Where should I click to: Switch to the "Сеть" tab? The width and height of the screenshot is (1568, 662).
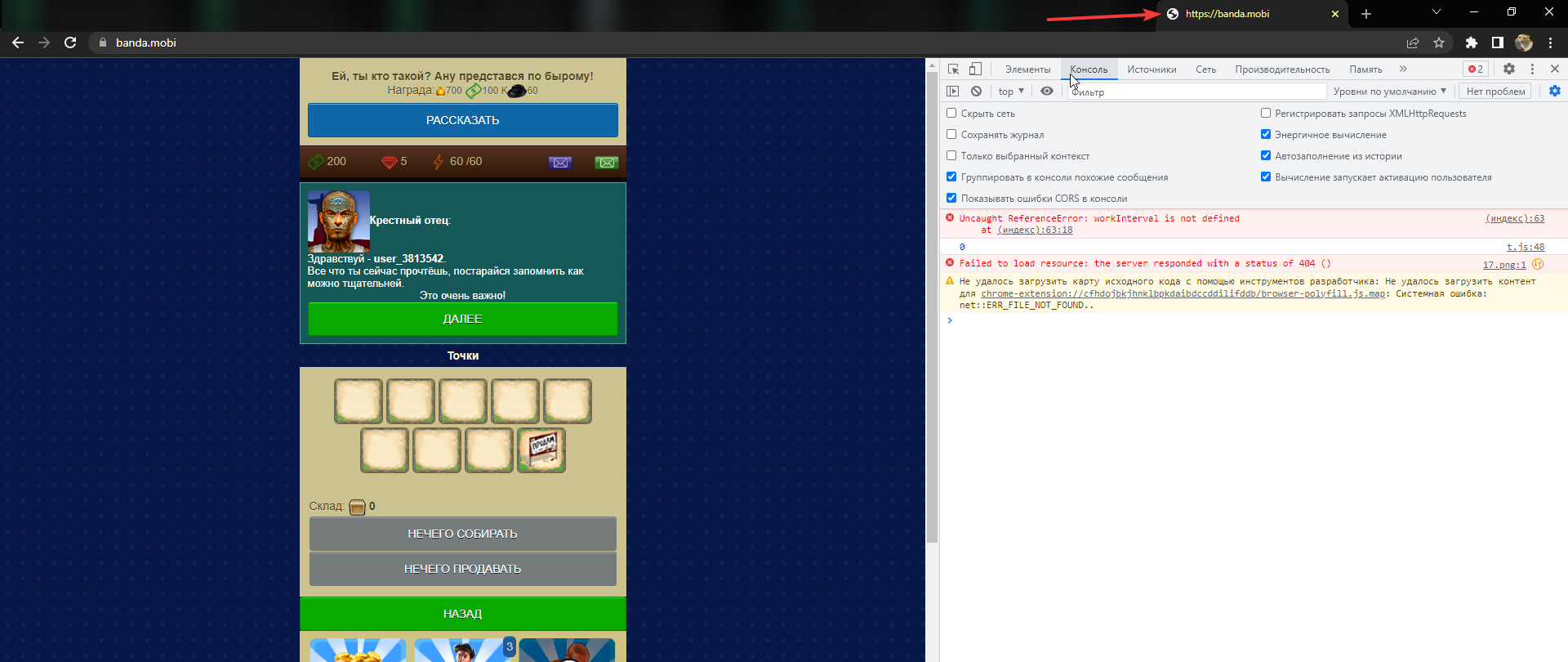(x=1205, y=69)
